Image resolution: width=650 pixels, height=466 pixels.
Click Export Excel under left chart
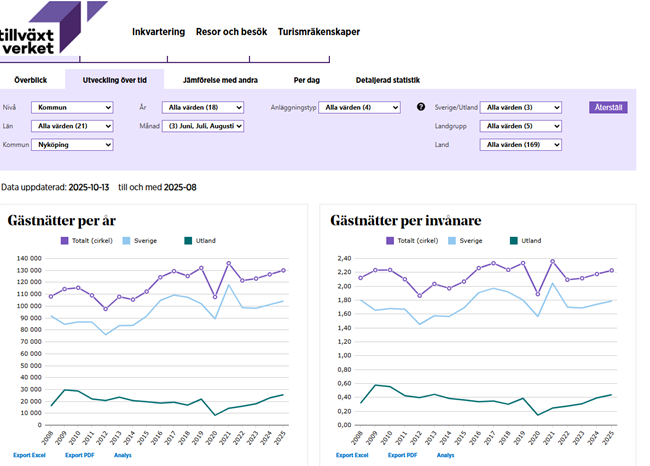coord(31,455)
